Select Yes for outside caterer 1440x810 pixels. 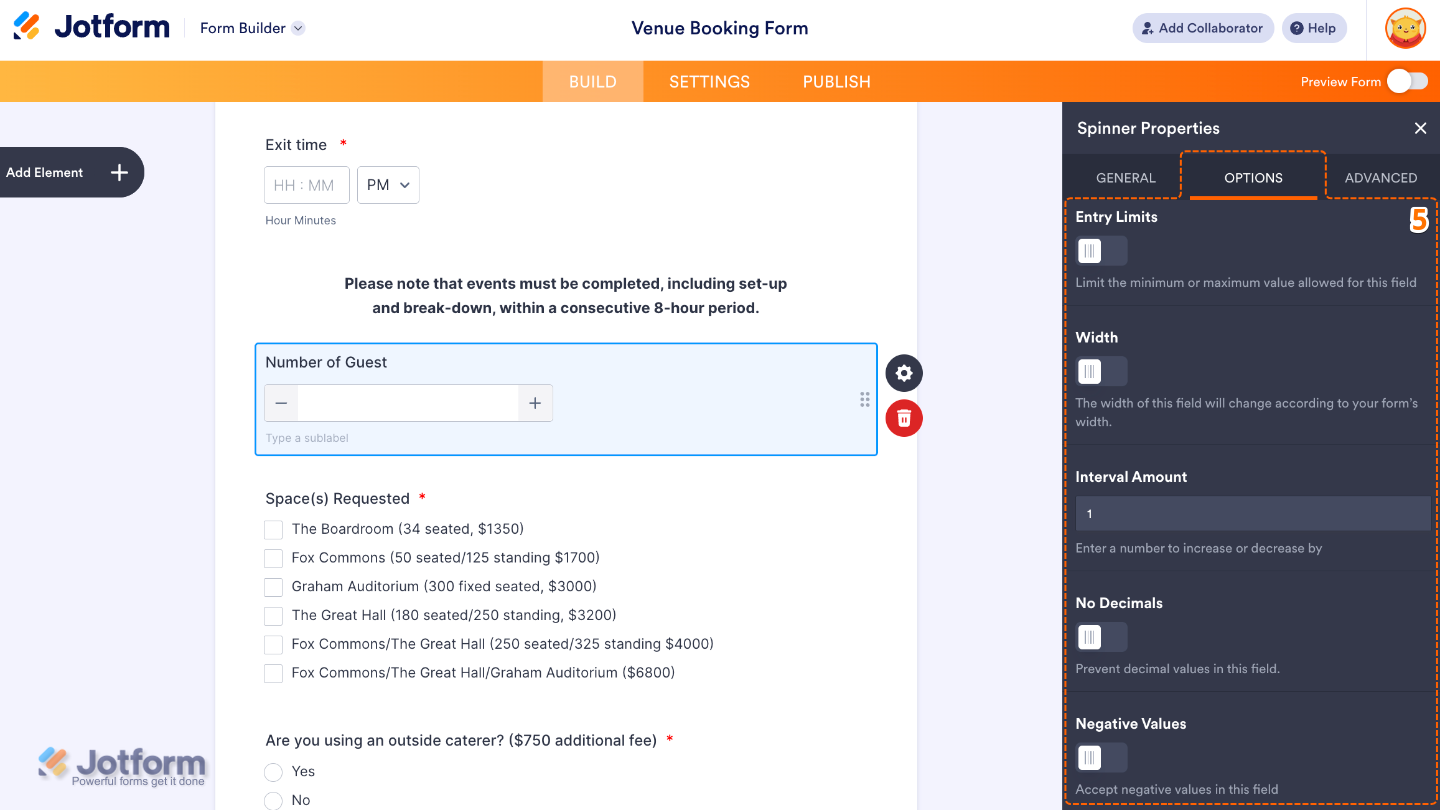point(273,772)
